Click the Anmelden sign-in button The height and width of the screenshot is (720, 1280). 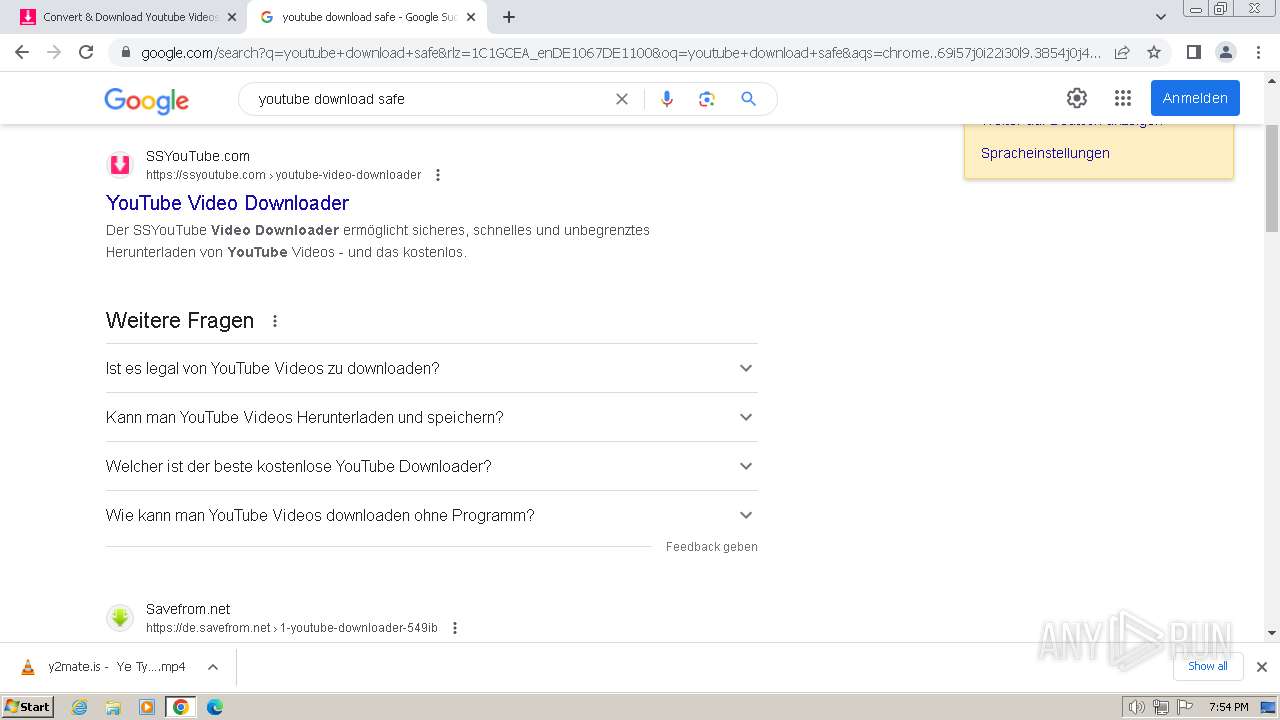point(1195,98)
